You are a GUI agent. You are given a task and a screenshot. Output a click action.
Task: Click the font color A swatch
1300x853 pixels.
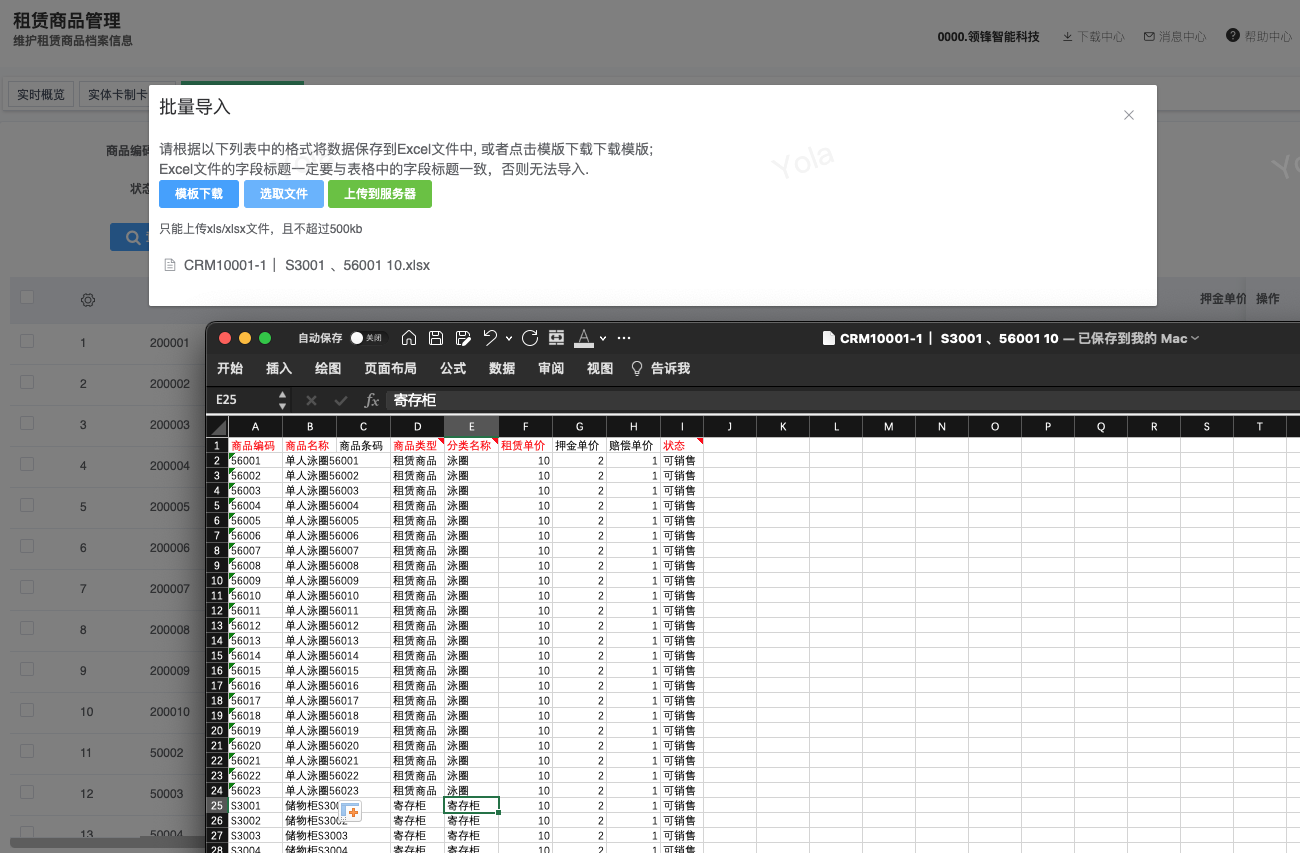click(x=584, y=338)
